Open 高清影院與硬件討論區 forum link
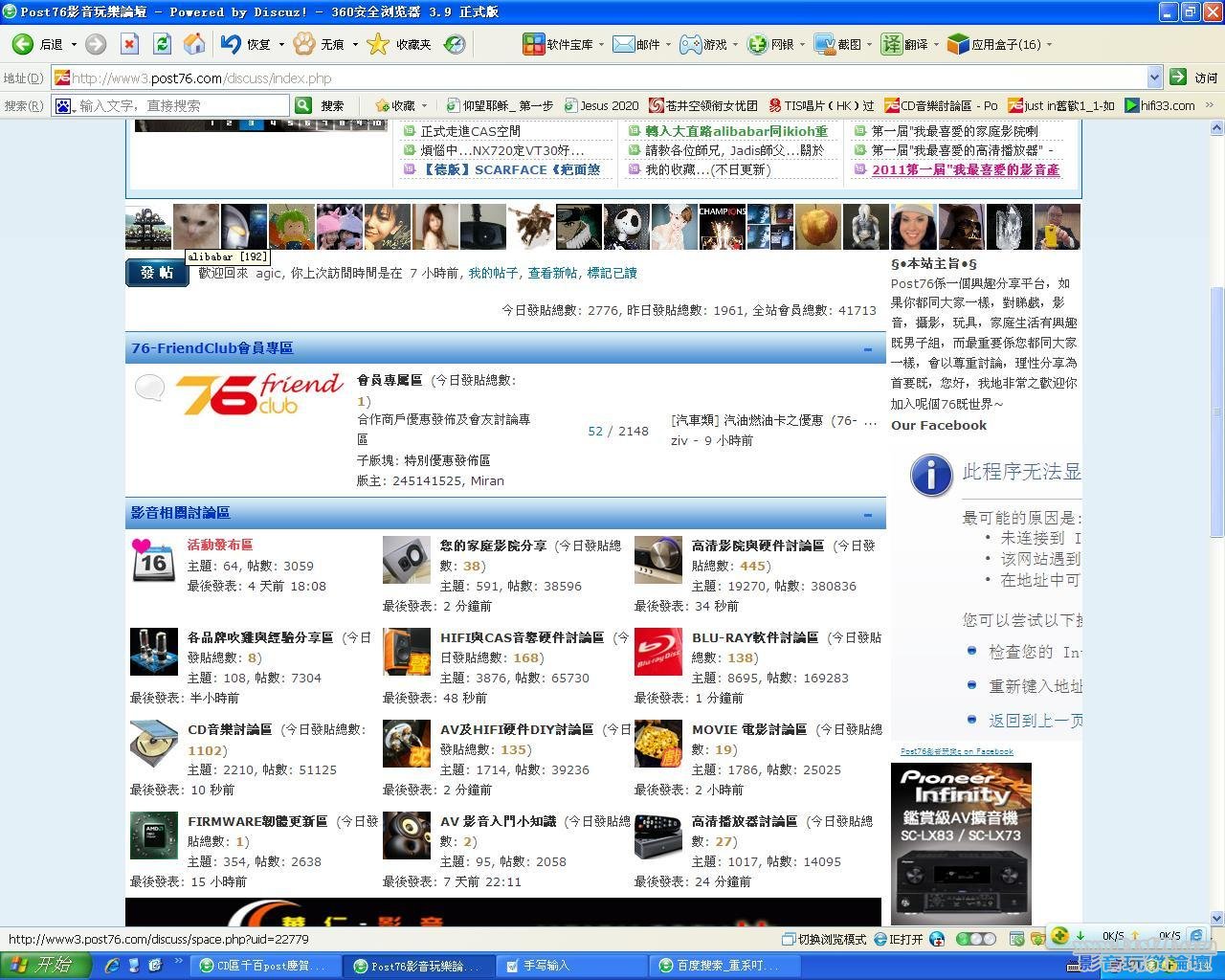Viewport: 1225px width, 980px height. (758, 546)
